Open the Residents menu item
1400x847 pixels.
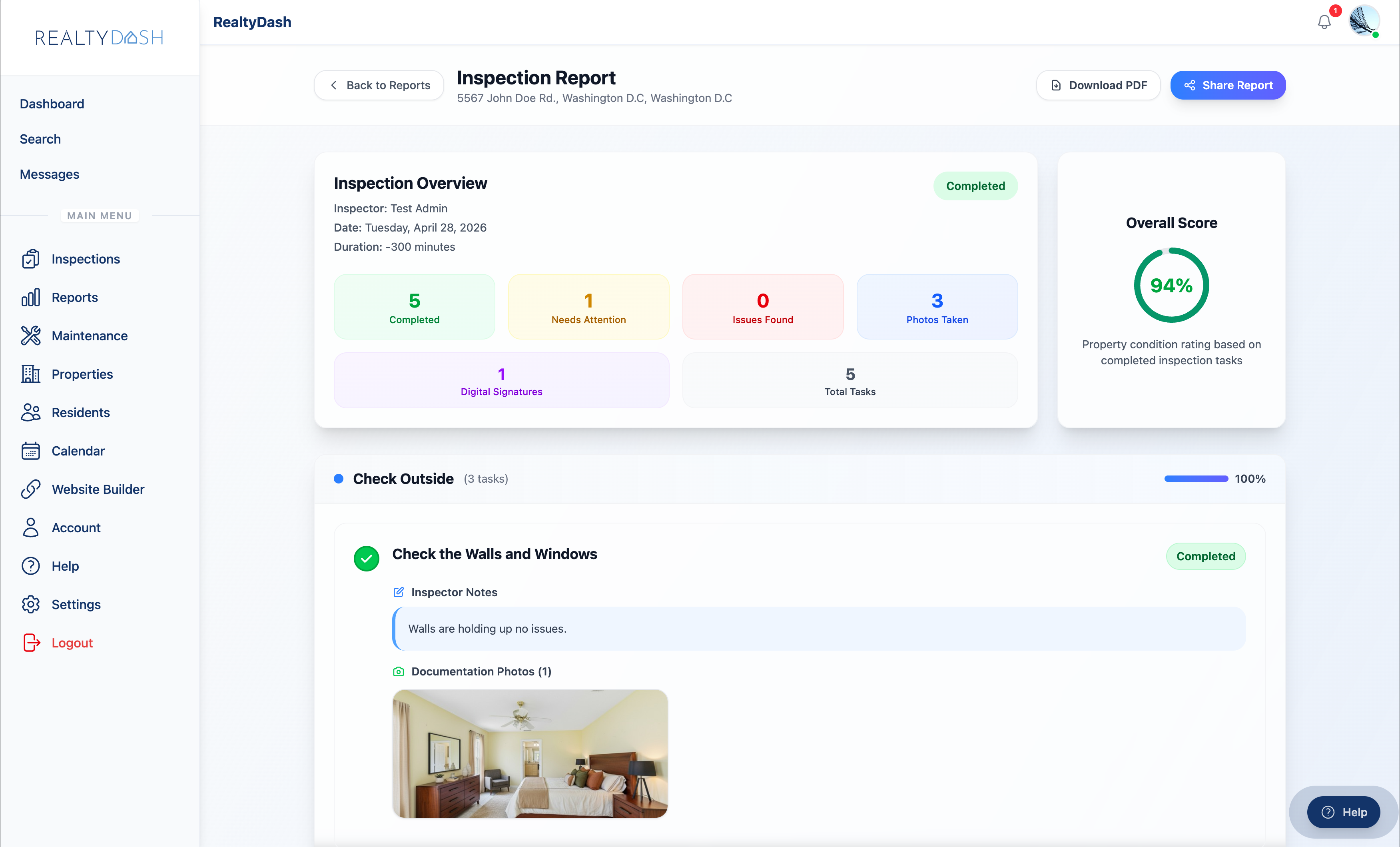click(81, 413)
